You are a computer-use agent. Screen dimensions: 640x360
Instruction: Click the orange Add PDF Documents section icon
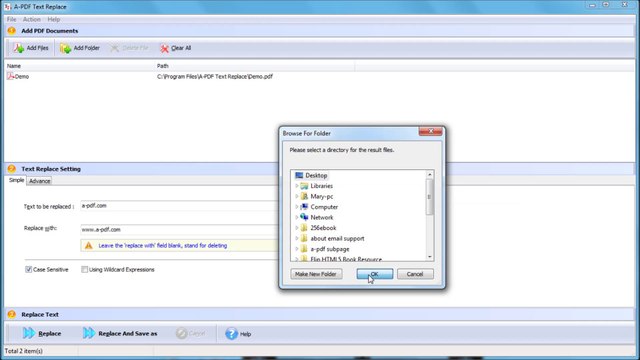point(11,31)
